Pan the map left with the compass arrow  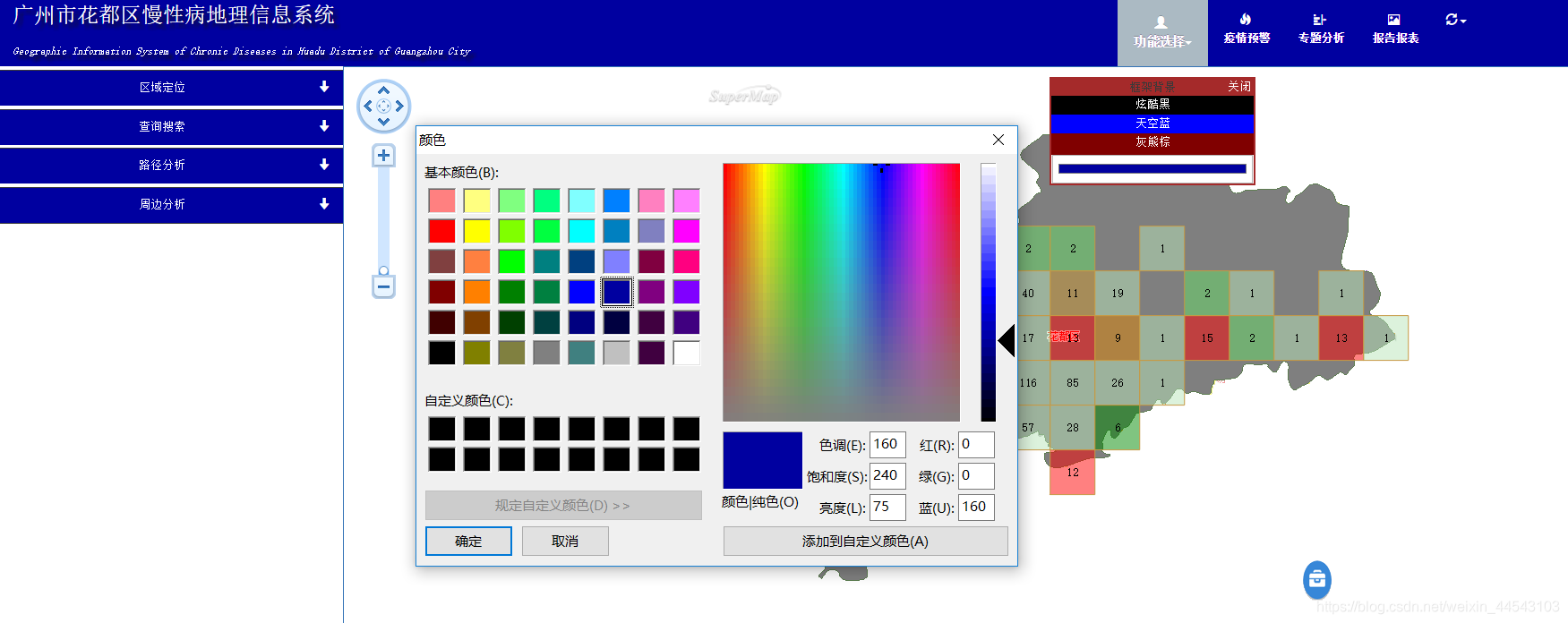point(368,106)
